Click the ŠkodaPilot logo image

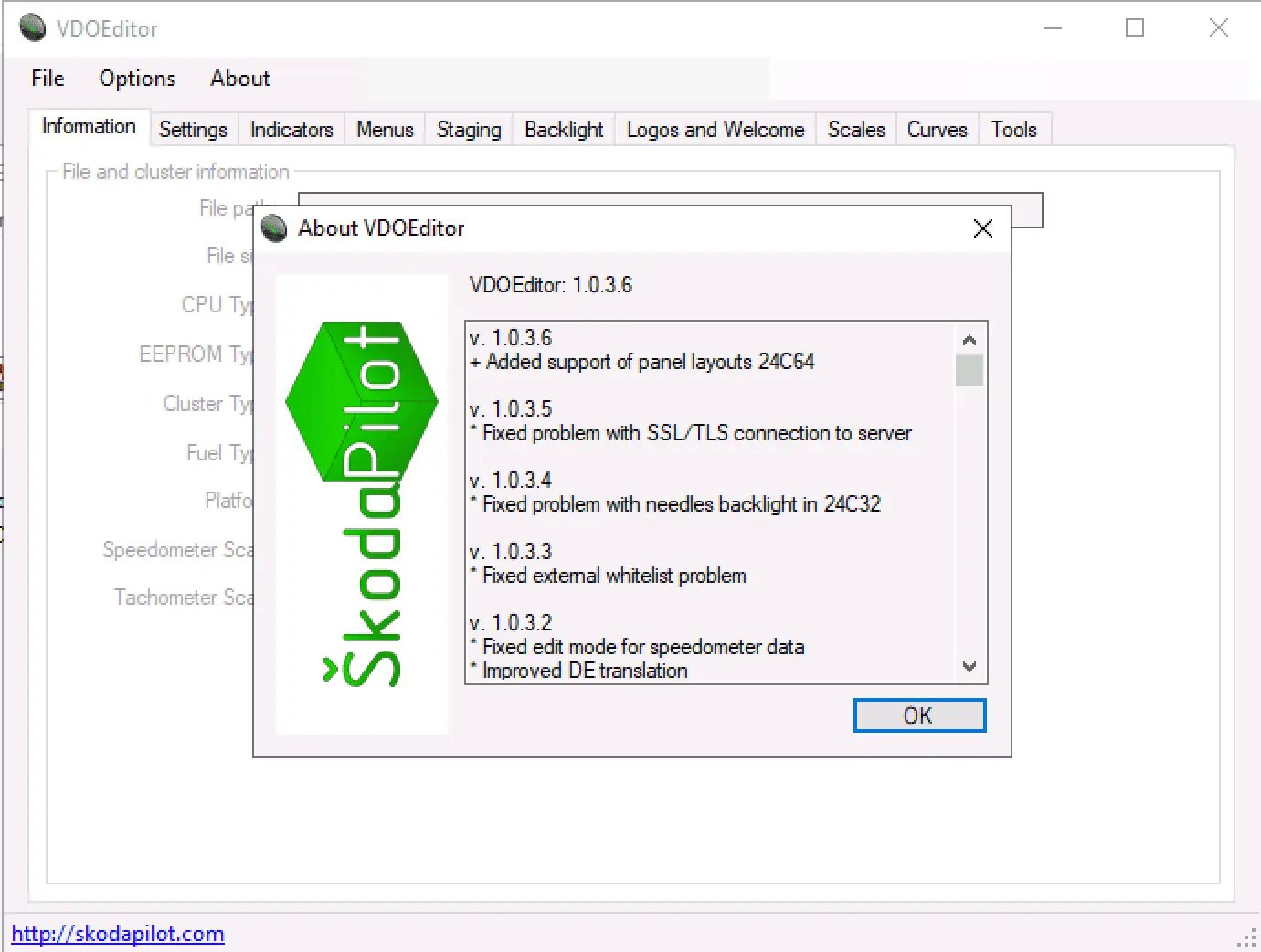[x=361, y=502]
